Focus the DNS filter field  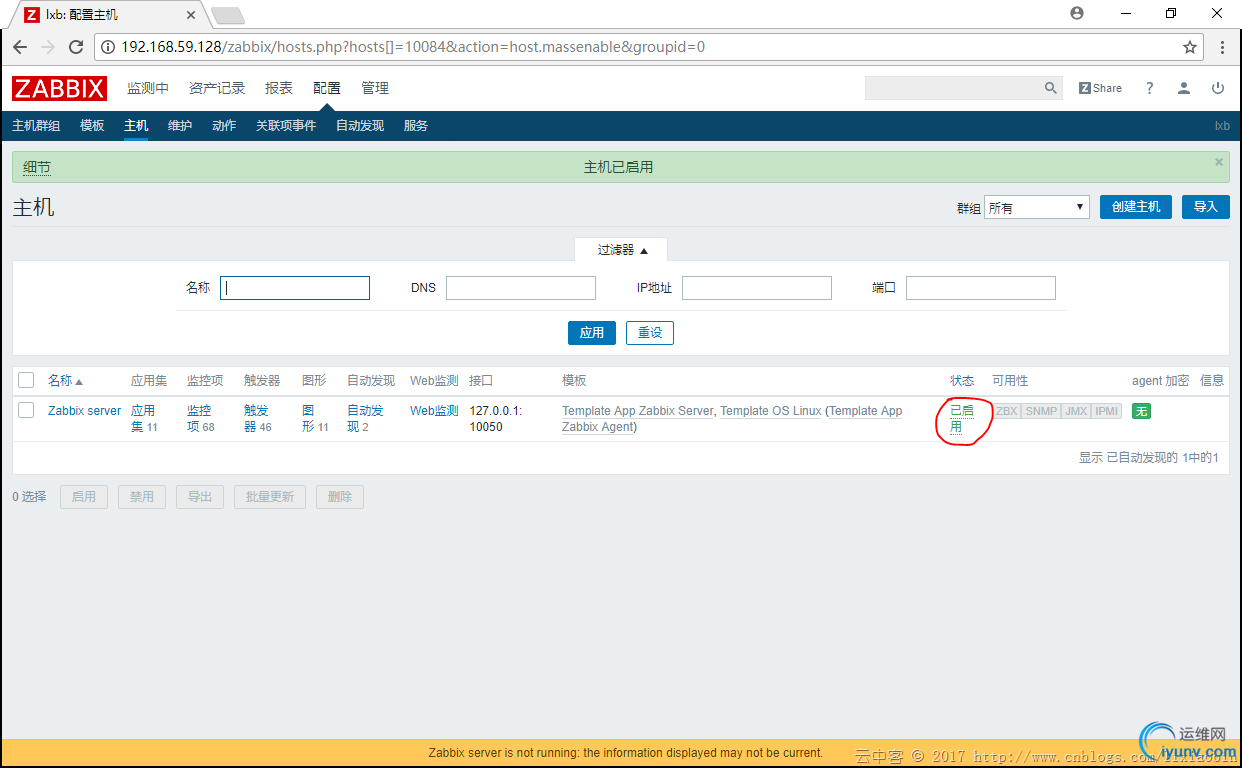[x=521, y=288]
